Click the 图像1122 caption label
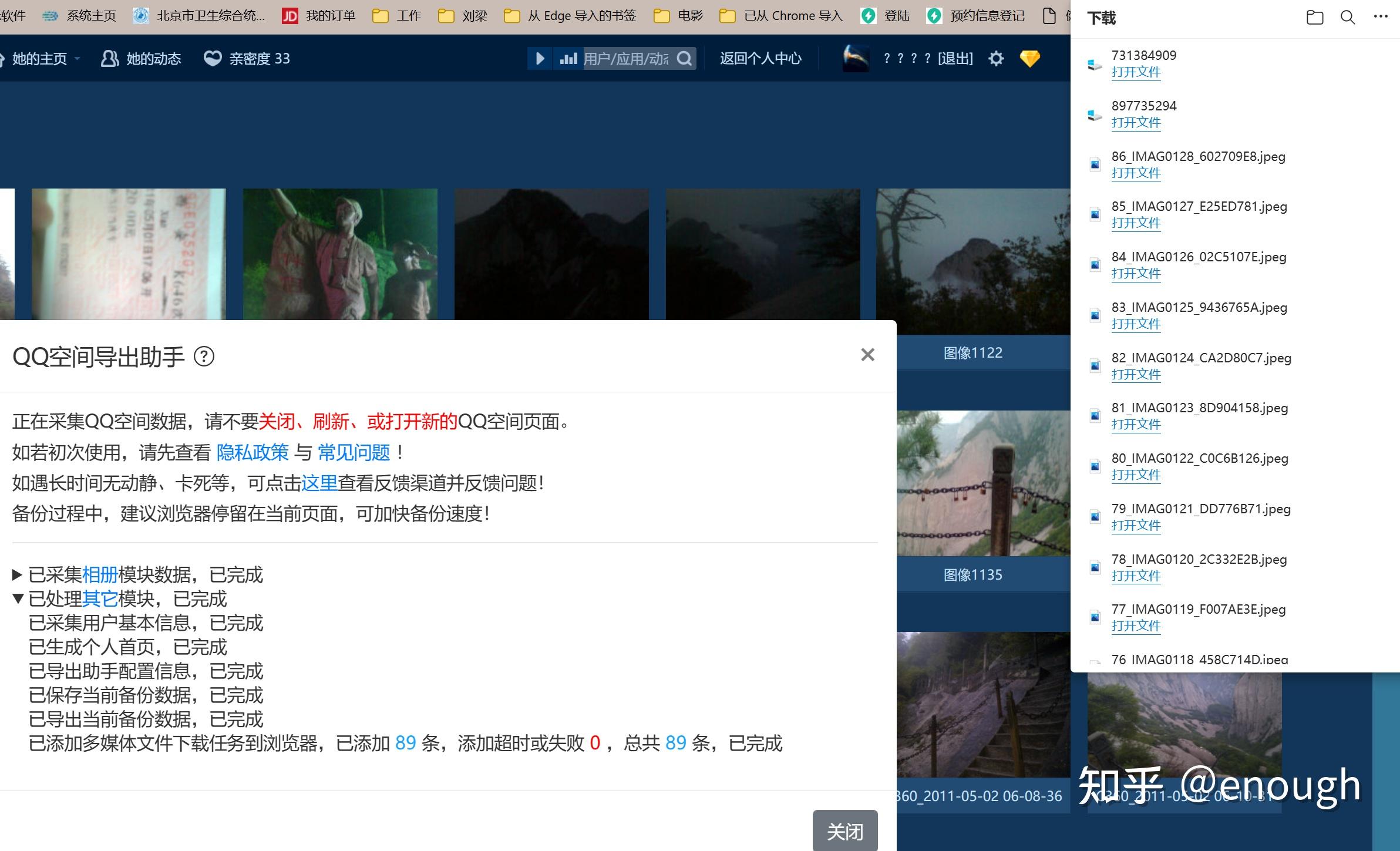 [973, 352]
